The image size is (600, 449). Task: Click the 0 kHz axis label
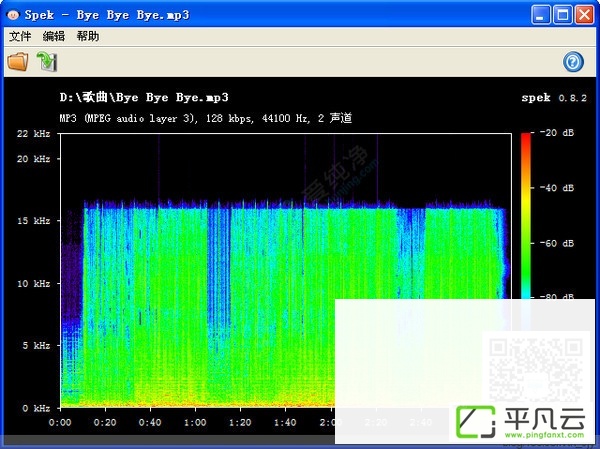pos(36,408)
